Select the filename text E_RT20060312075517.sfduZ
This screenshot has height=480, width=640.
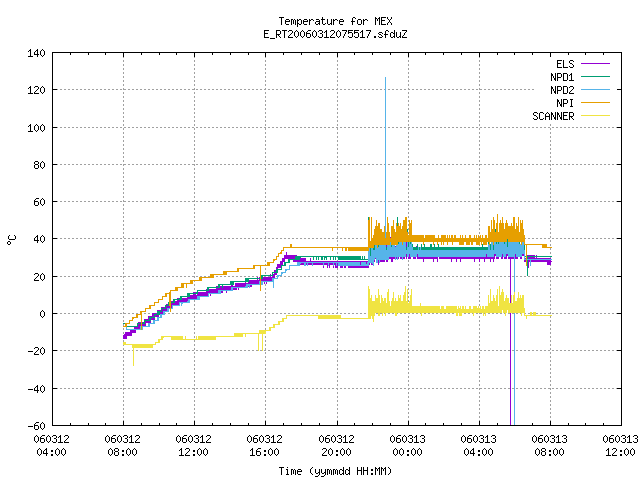coord(335,34)
